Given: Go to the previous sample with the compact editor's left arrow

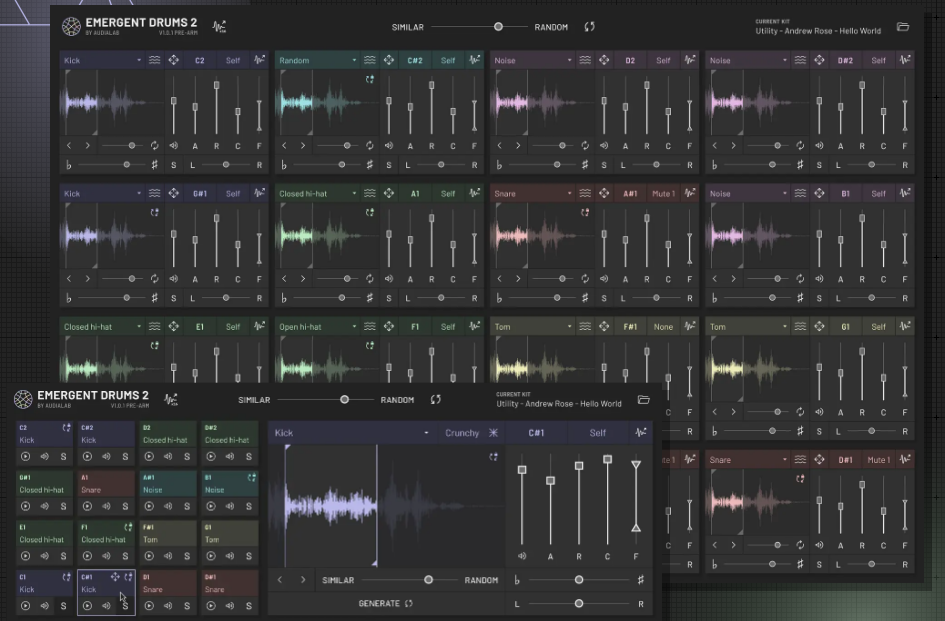Looking at the screenshot, I should [280, 579].
